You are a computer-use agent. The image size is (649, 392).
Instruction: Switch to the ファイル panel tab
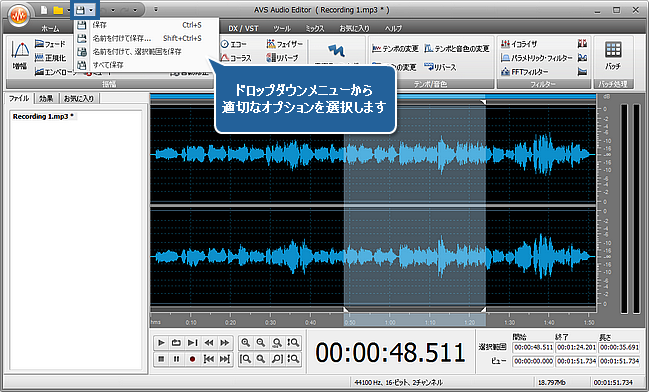[19, 98]
